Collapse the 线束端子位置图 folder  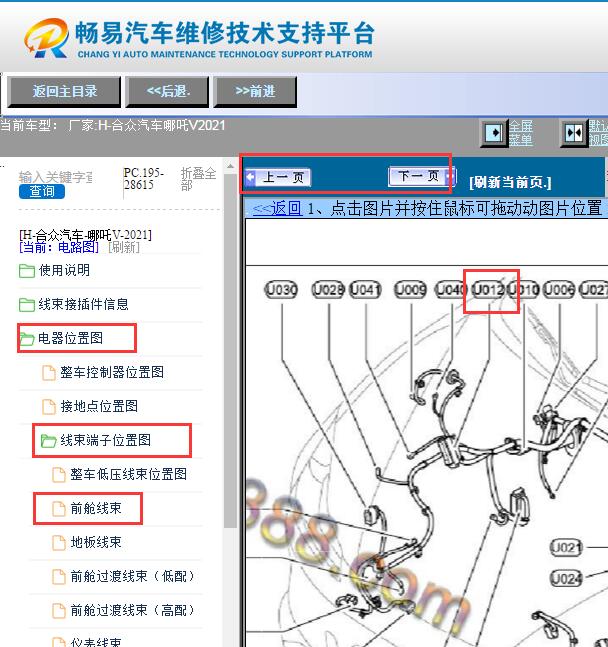(106, 440)
